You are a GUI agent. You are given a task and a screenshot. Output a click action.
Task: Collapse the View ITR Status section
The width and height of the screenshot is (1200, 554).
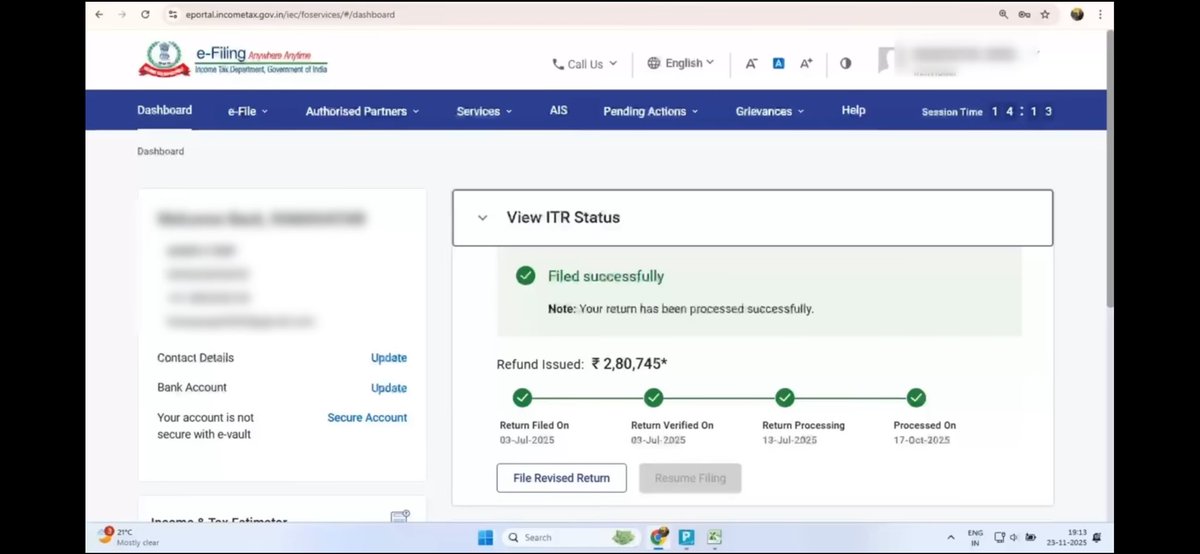pos(482,217)
